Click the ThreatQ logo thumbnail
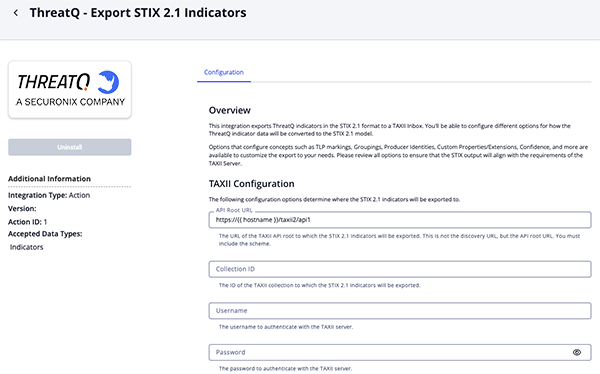Screen dimensions: 600x374 point(70,89)
